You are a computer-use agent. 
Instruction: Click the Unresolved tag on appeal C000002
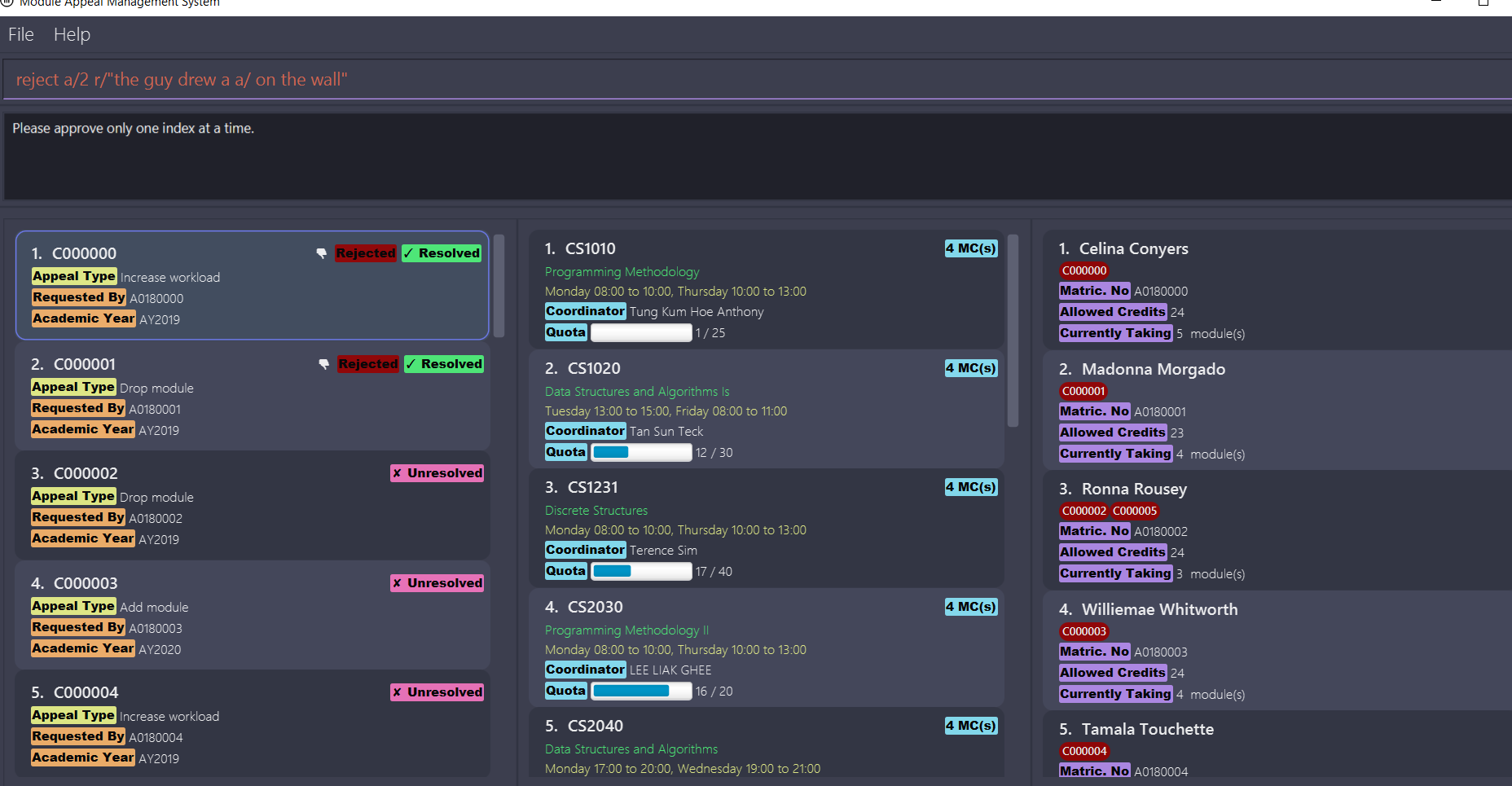point(437,473)
